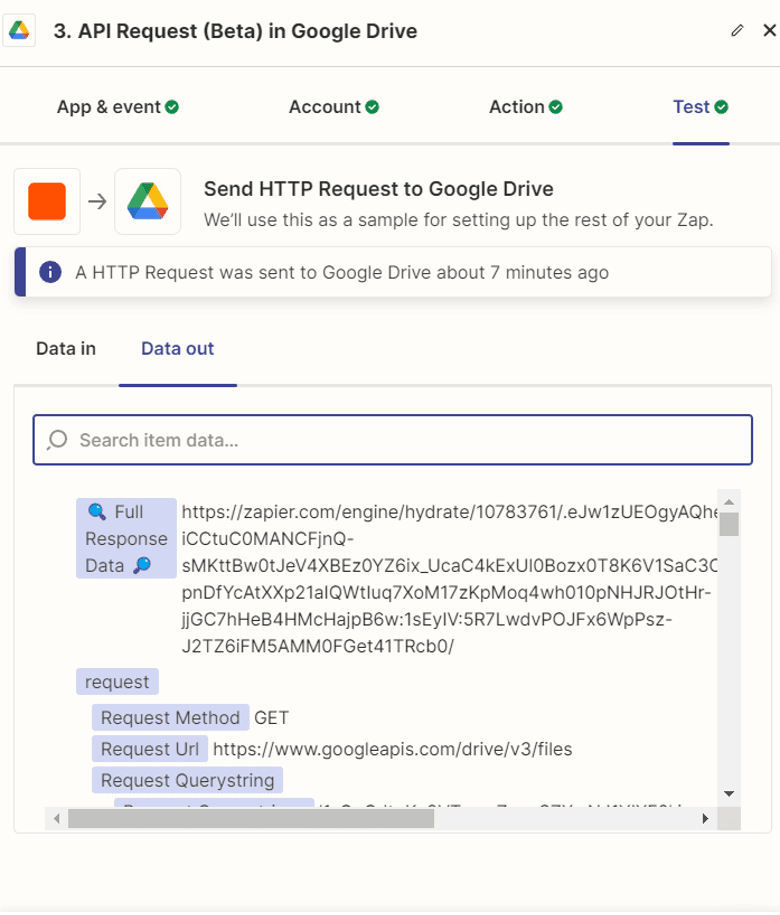Click the green checkmark beside Account
This screenshot has height=915, width=780.
[374, 106]
